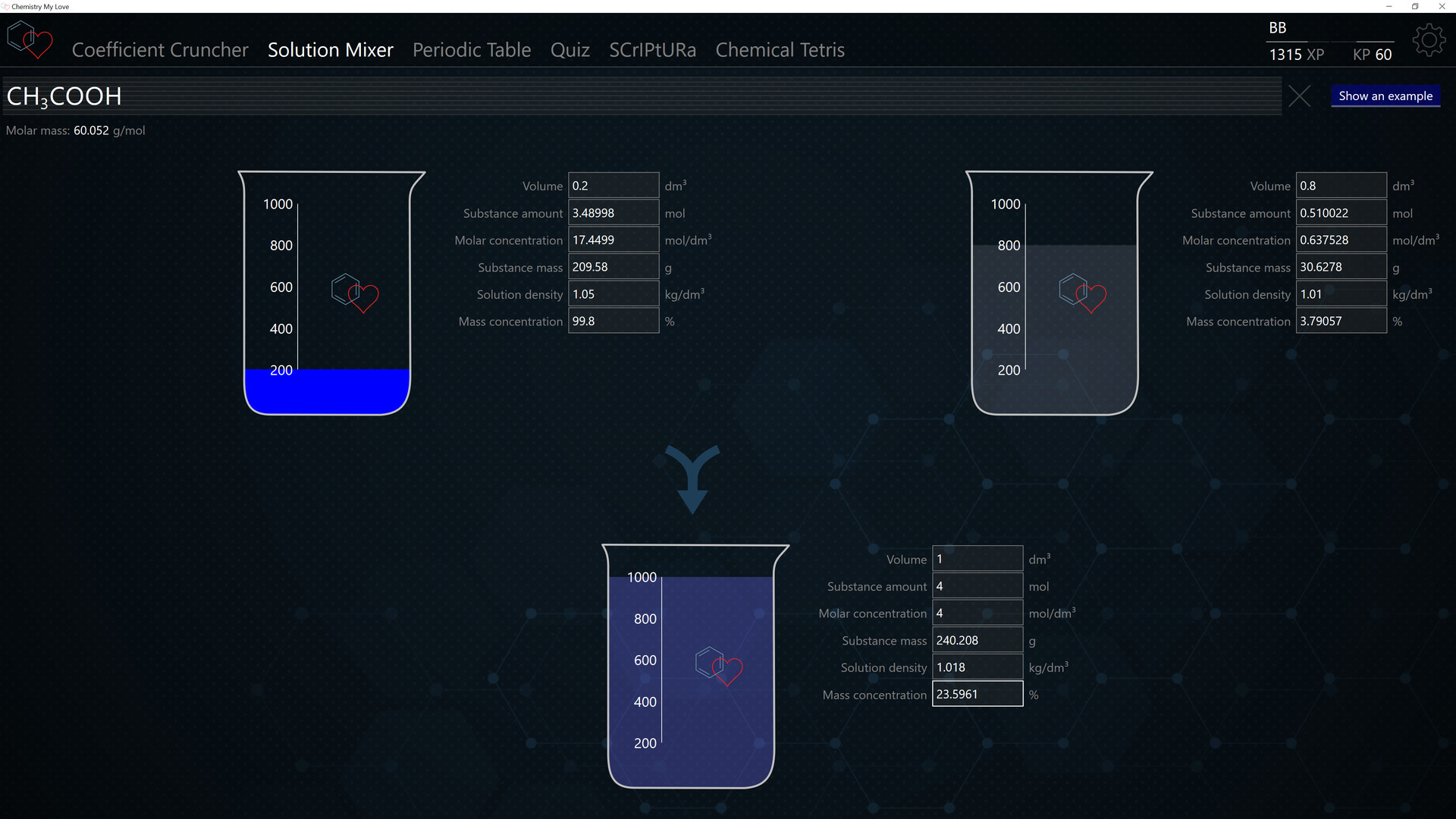This screenshot has height=819, width=1456.
Task: Click the heart logo inside the left beaker
Action: tap(355, 293)
